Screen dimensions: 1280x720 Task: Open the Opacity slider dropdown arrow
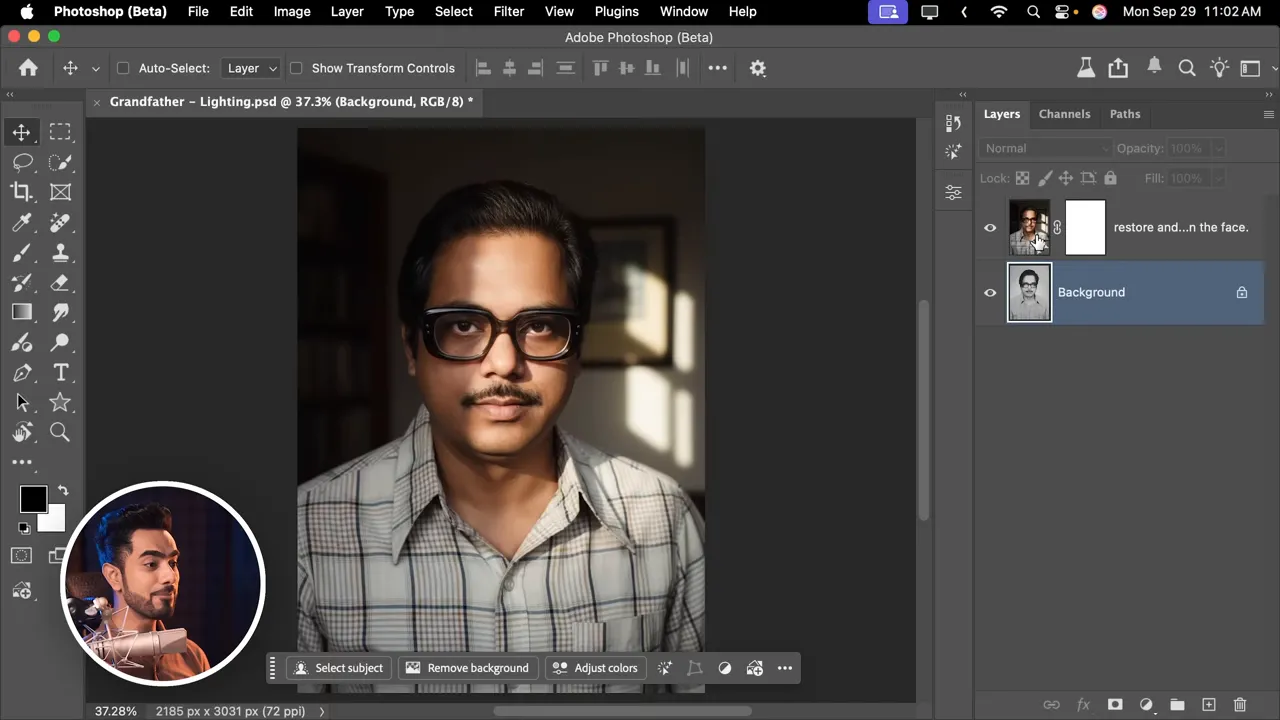(1218, 148)
